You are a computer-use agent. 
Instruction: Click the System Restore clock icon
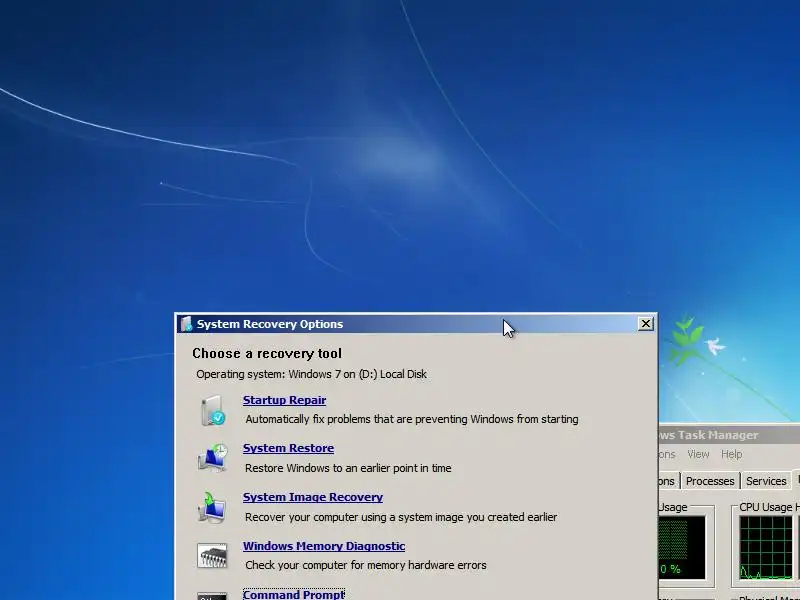212,458
